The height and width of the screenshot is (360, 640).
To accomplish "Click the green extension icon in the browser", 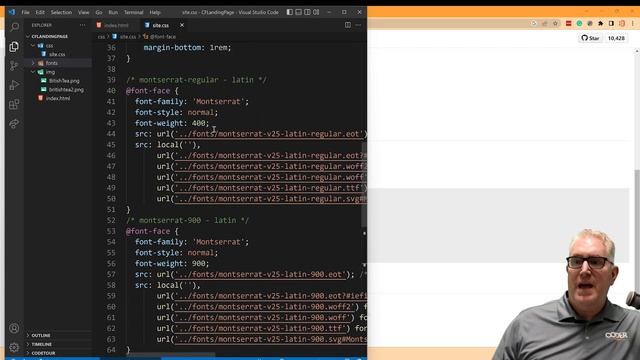I will click(x=579, y=24).
